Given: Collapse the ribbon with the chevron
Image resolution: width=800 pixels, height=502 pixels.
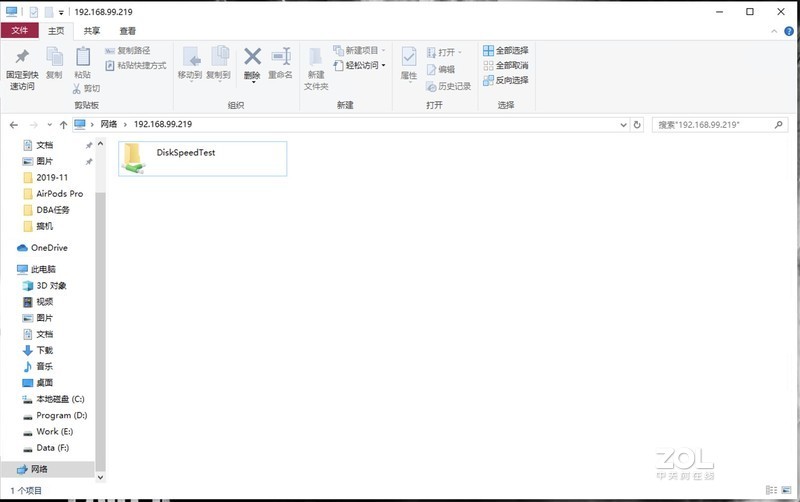Looking at the screenshot, I should 774,31.
